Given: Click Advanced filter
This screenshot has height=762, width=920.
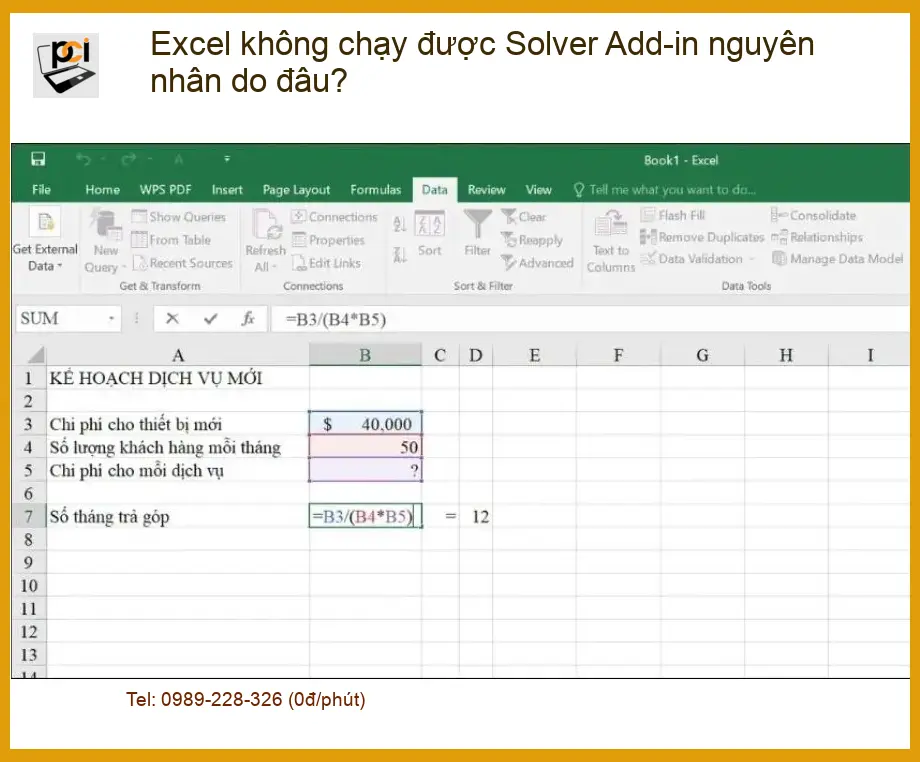Looking at the screenshot, I should pyautogui.click(x=537, y=263).
